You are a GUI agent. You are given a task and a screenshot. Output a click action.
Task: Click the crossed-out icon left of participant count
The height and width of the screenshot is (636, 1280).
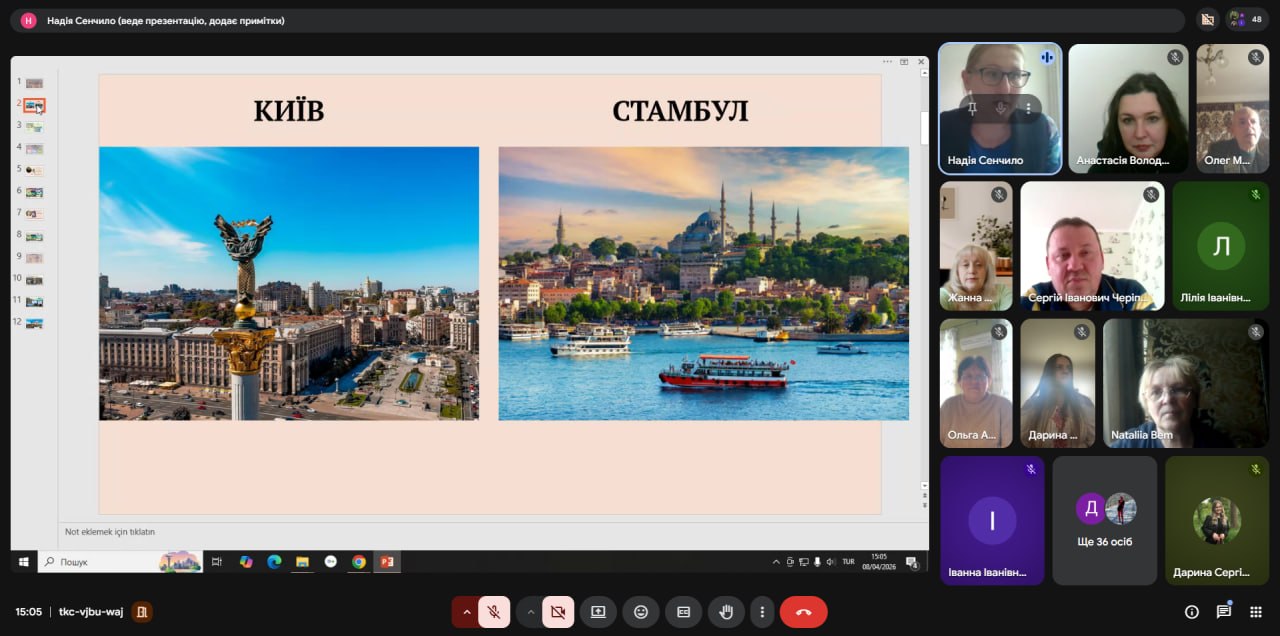(1208, 19)
